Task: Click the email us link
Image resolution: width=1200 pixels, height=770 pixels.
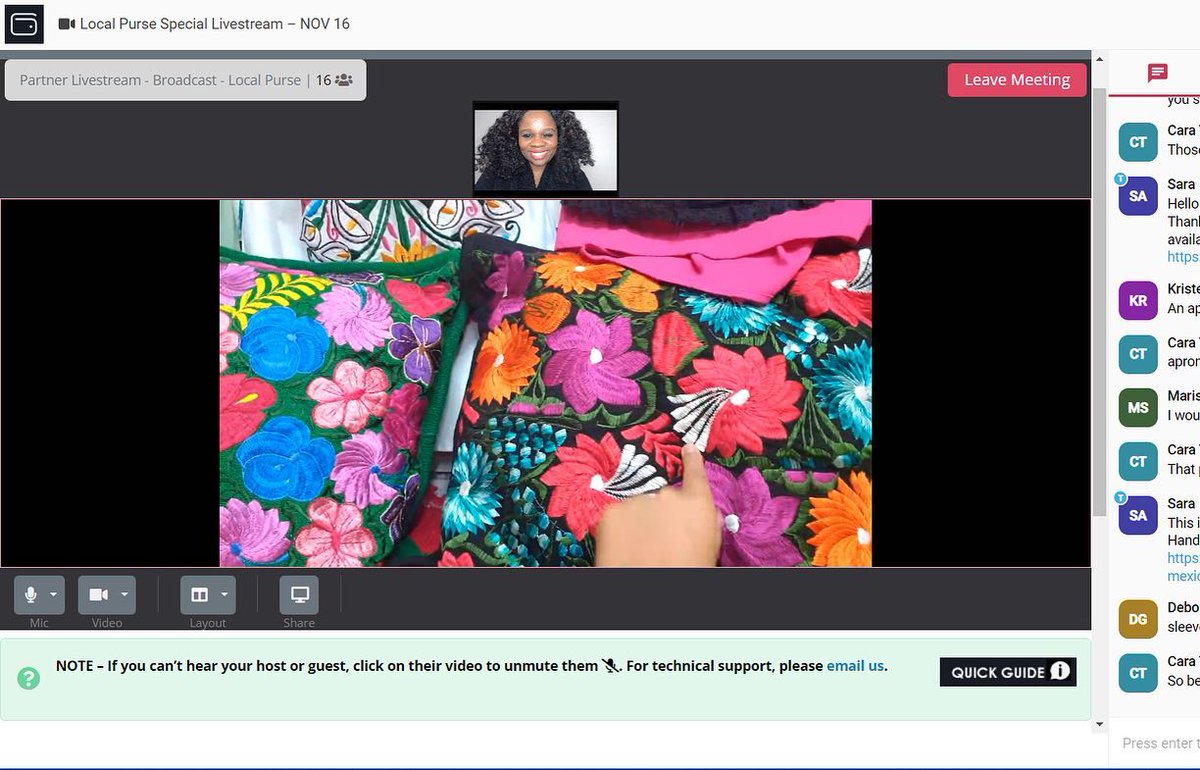Action: 855,665
